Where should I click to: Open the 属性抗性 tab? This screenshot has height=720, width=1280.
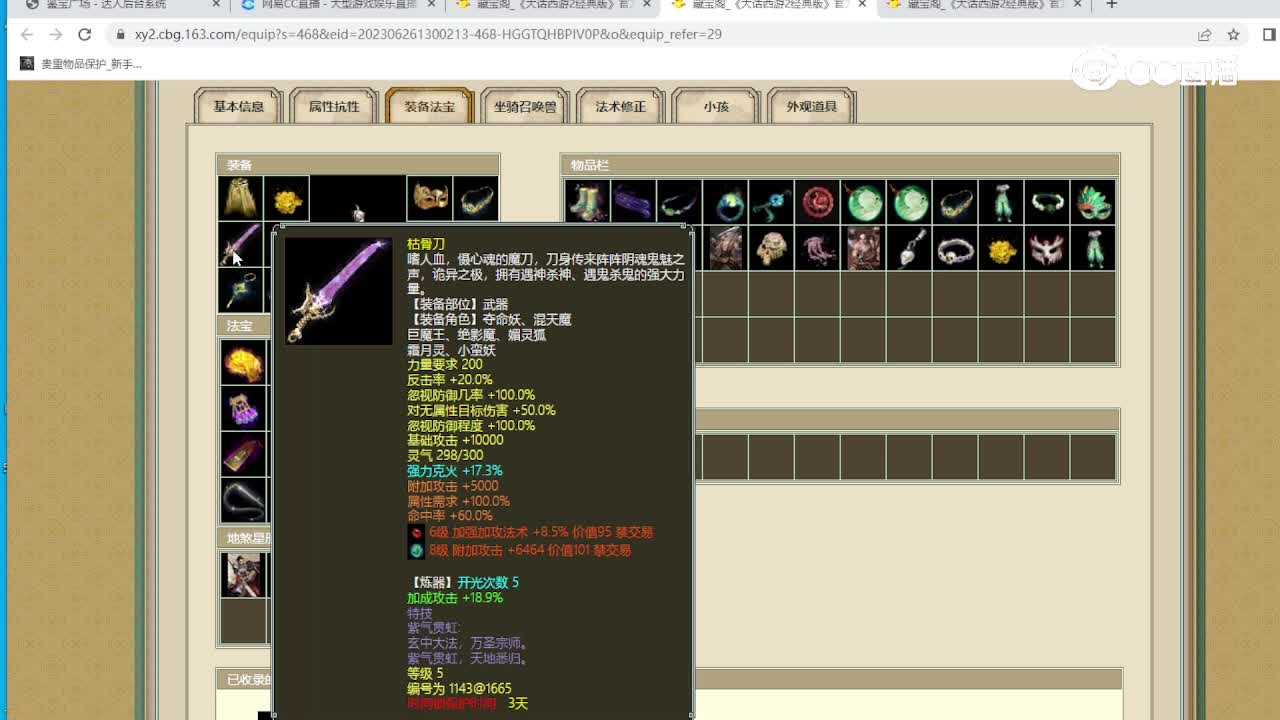pyautogui.click(x=334, y=106)
